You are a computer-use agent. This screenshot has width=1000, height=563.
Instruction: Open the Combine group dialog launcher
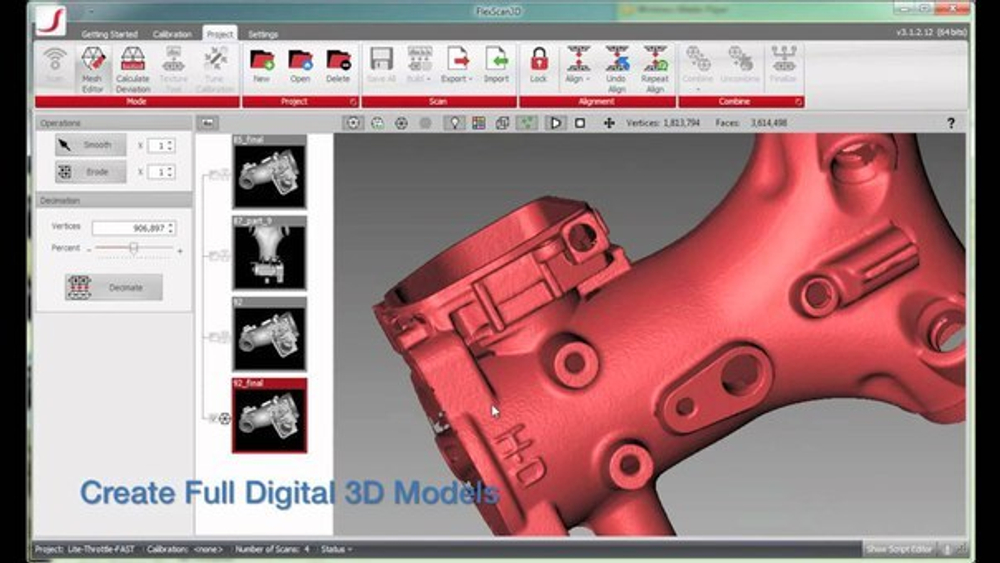click(x=798, y=102)
